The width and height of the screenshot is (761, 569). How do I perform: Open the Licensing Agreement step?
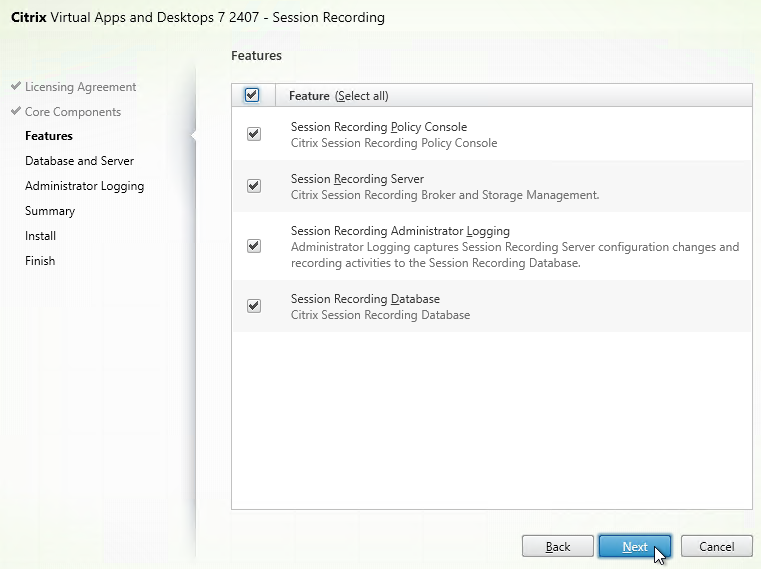[x=81, y=87]
